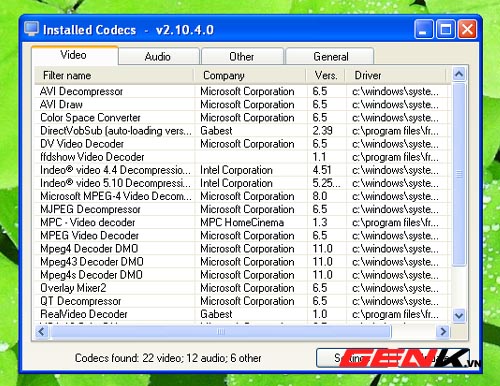Click the horizontal scrollbar left arrow
This screenshot has height=386, width=500.
click(42, 332)
